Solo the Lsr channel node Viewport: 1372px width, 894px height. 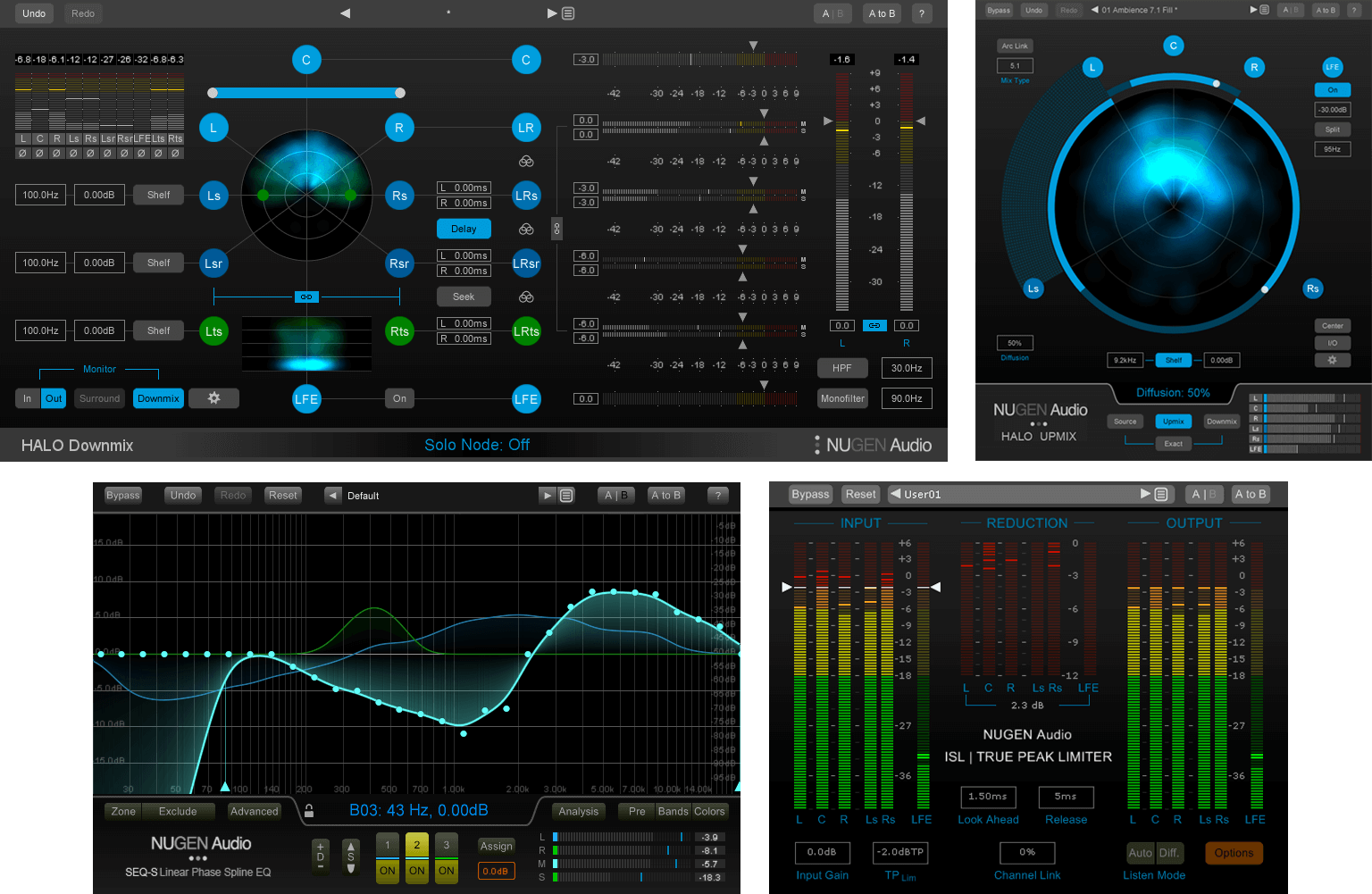point(213,263)
